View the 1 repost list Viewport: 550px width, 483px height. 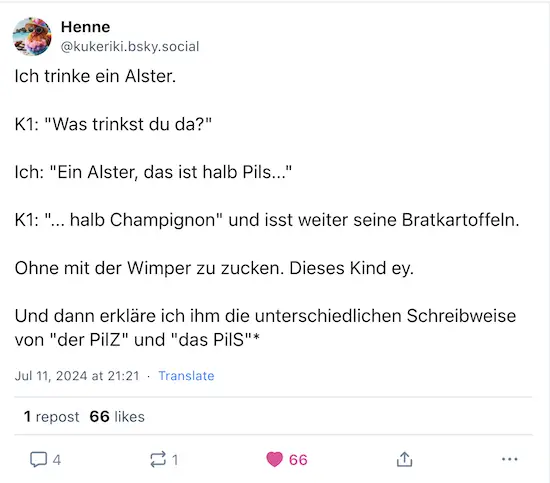coord(51,417)
